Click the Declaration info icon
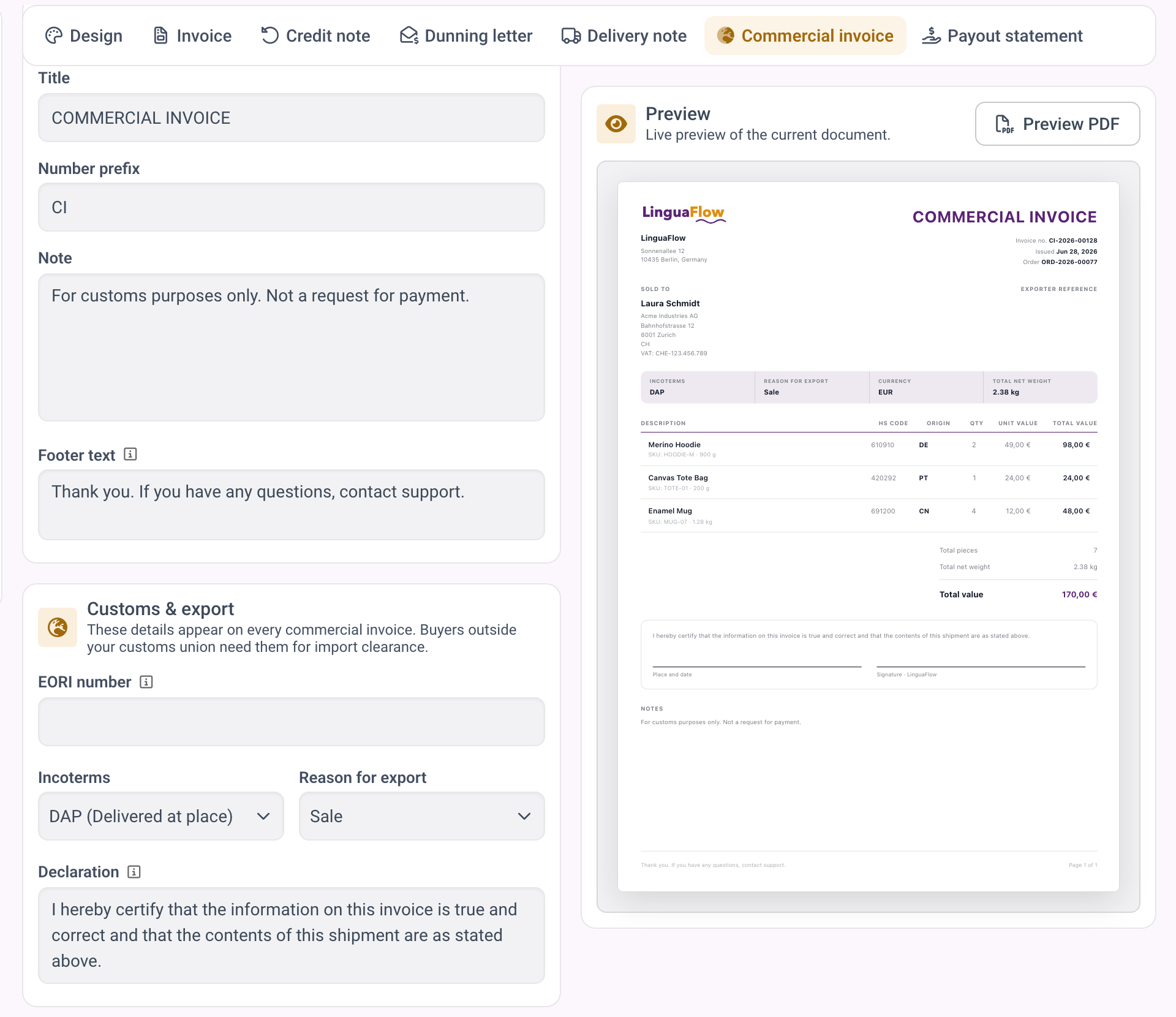This screenshot has width=1176, height=1017. tap(134, 871)
